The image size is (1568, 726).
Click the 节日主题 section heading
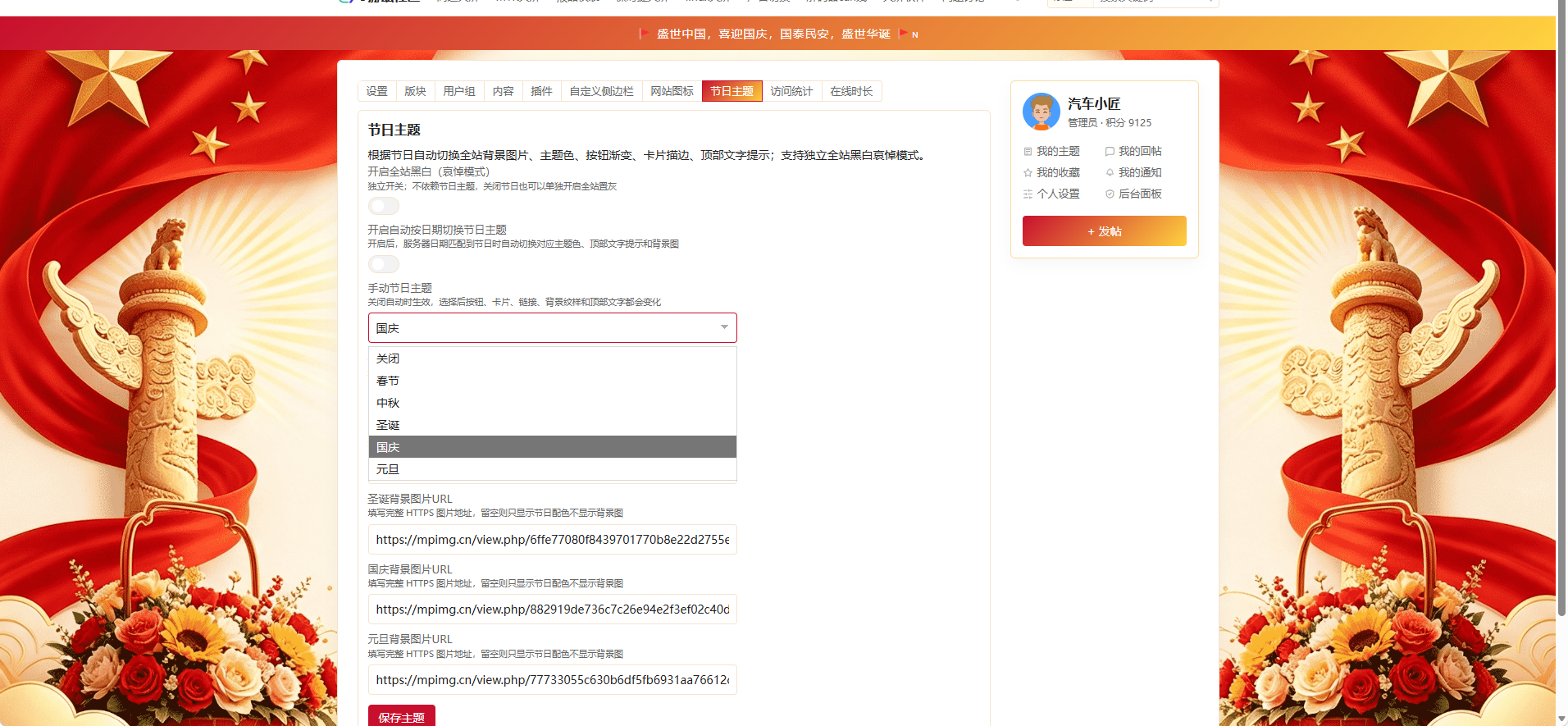[x=394, y=130]
